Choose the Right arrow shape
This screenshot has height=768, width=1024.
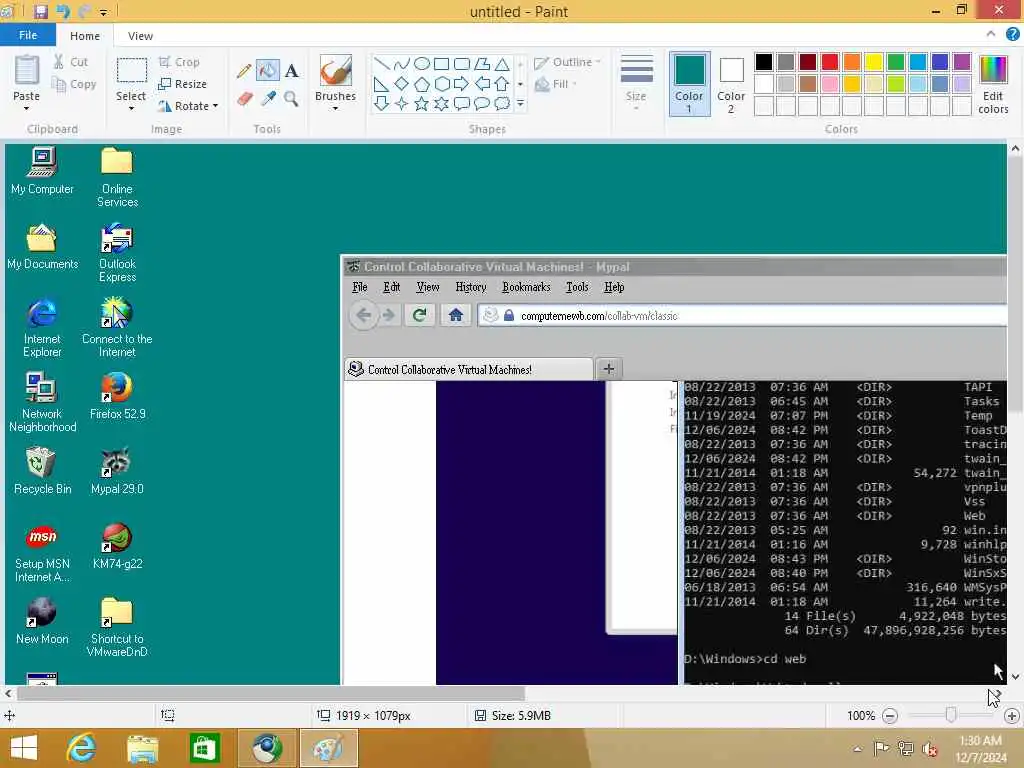(x=462, y=84)
